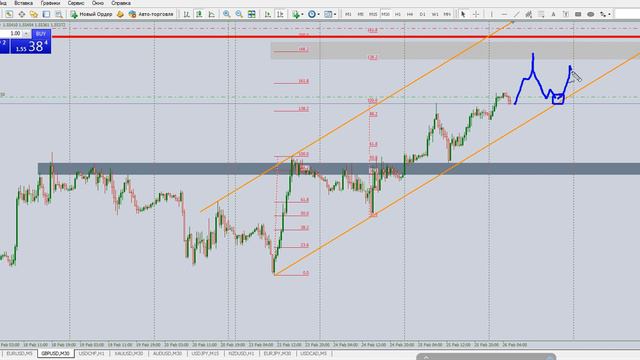This screenshot has width=640, height=360.
Task: Select the ellipse shape tool
Action: click(x=590, y=14)
